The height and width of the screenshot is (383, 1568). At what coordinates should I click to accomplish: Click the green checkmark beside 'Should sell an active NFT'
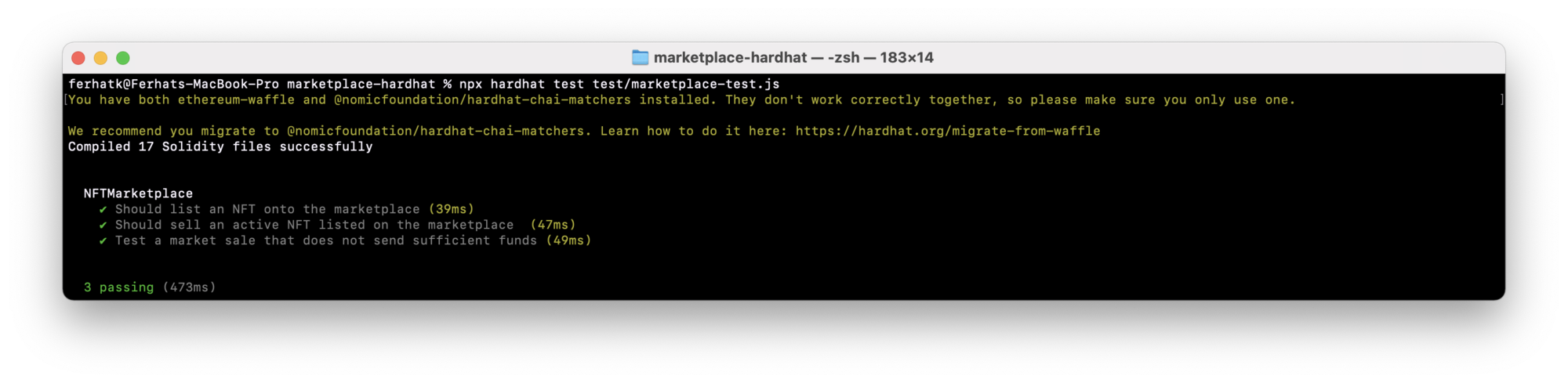coord(103,226)
